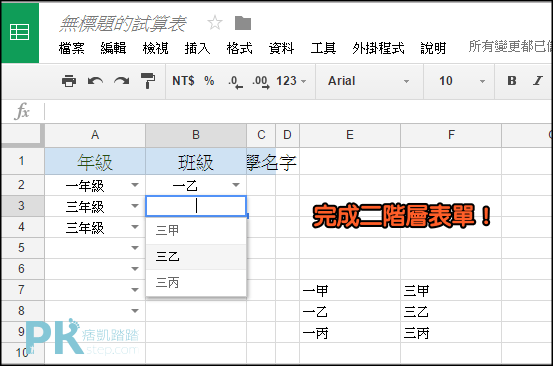Screen dimensions: 553x366
Task: Open dropdown arrow in cell B2
Action: (236, 185)
